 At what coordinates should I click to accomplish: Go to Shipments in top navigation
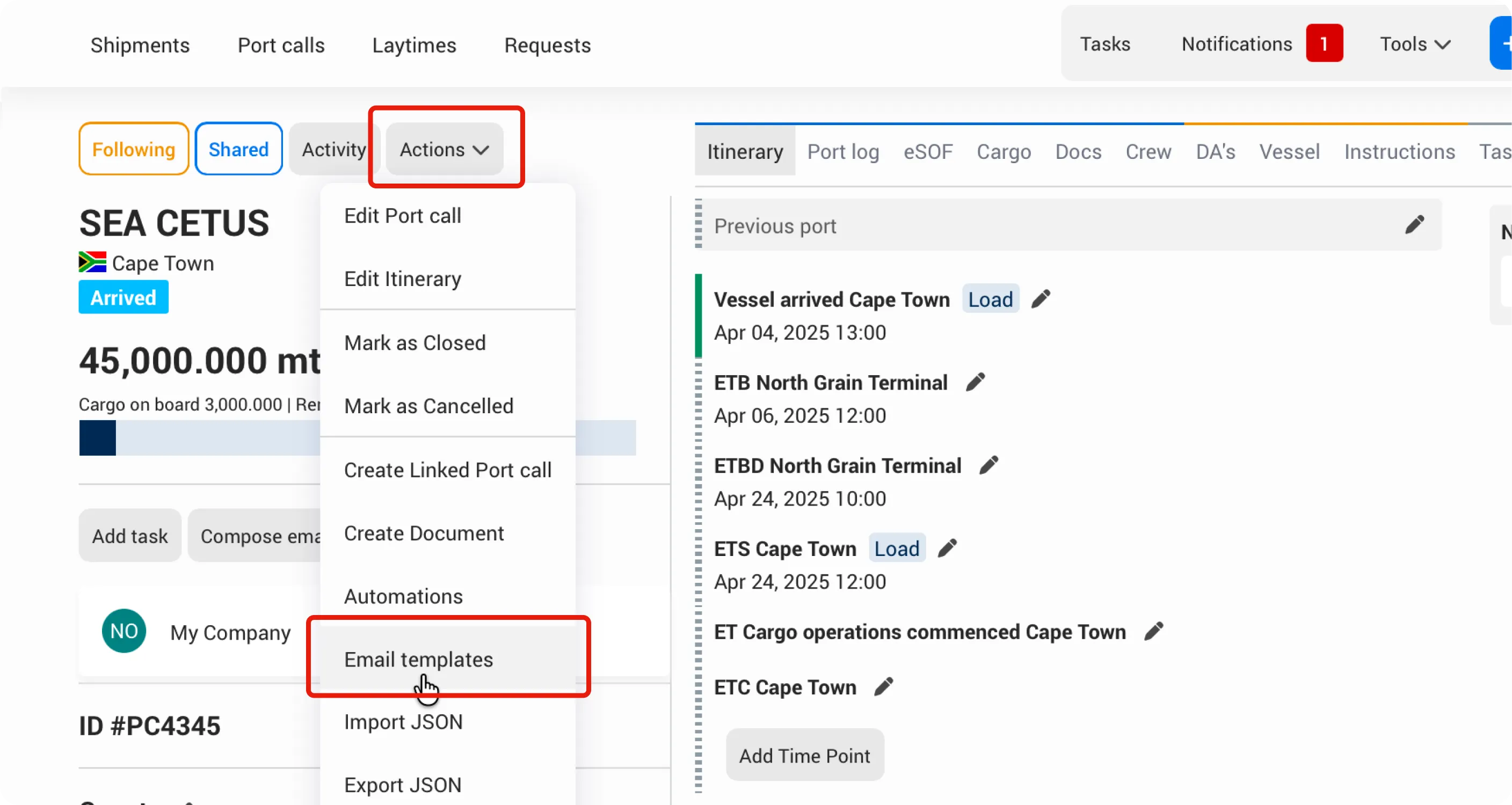click(x=140, y=45)
